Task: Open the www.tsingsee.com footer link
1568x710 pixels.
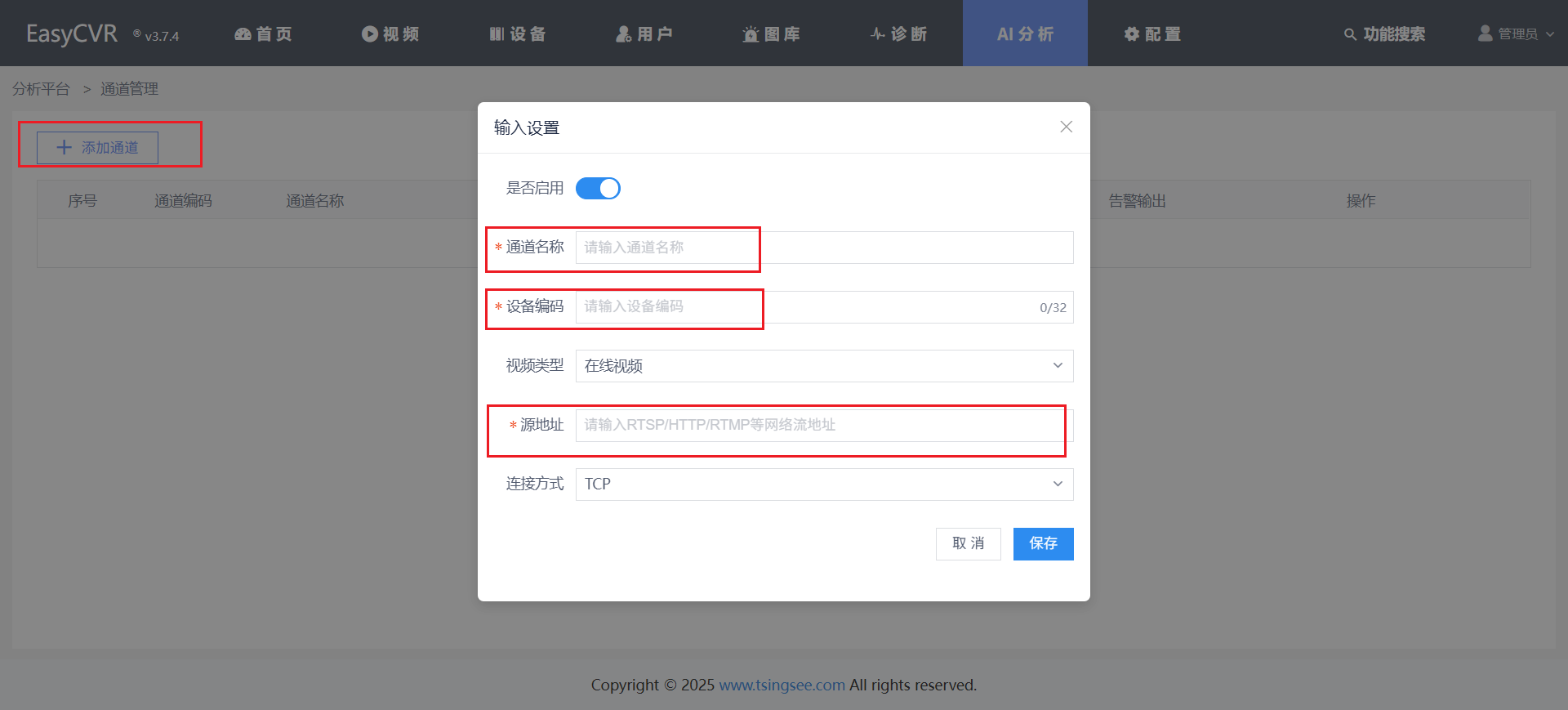Action: pos(782,685)
